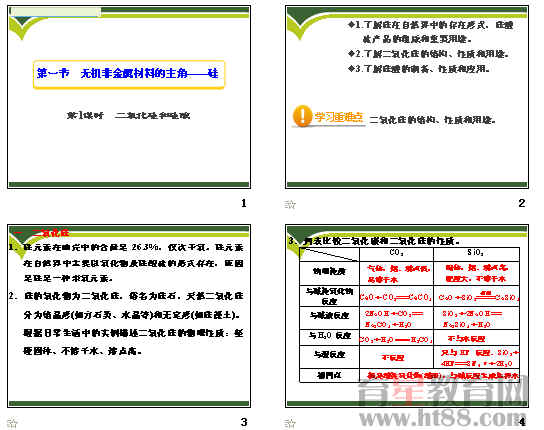Select the slide 3 thumbnail about 二氧化硅
The width and height of the screenshot is (544, 430).
tap(129, 316)
